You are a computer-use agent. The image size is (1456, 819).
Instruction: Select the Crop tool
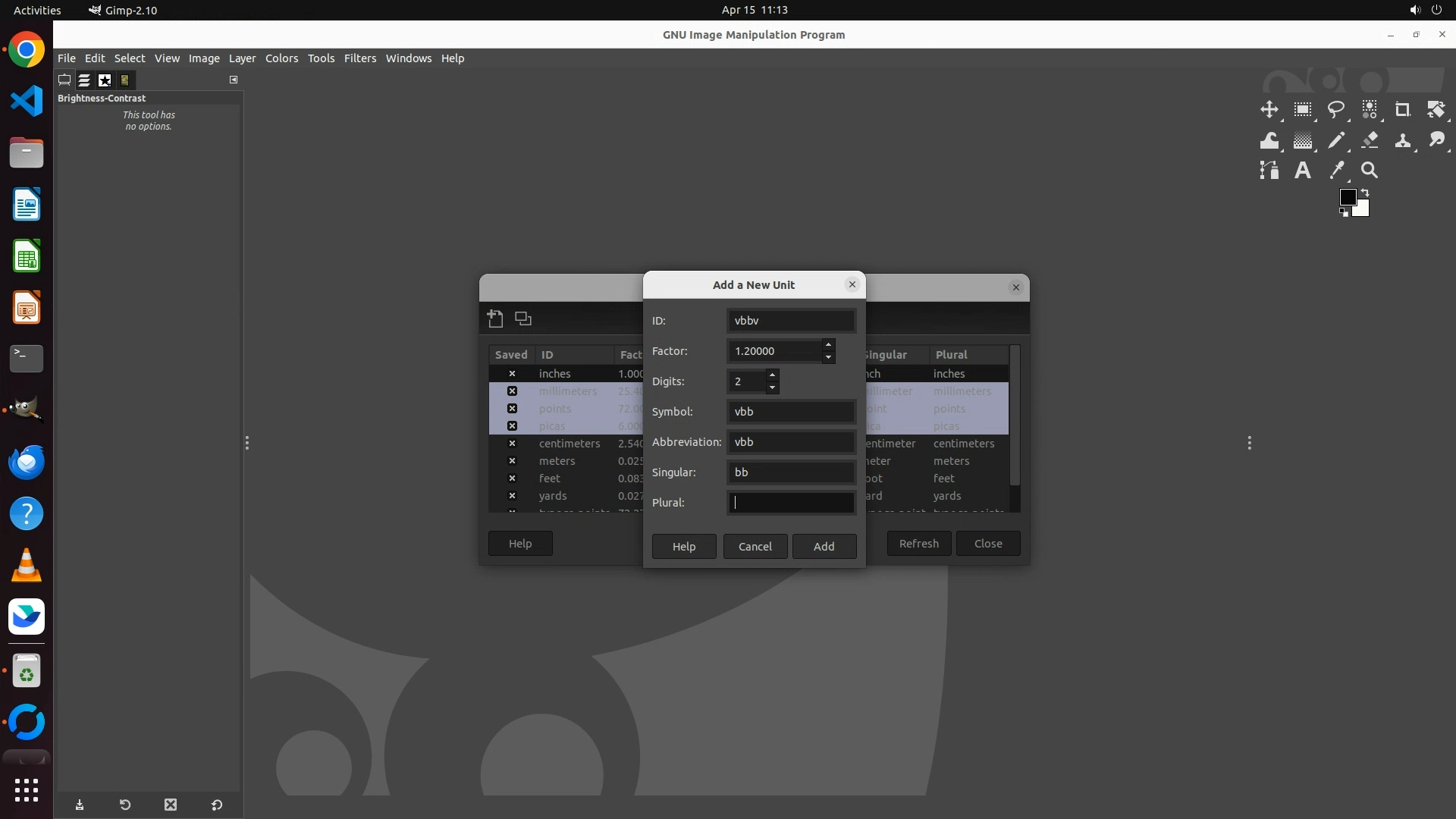coord(1402,110)
